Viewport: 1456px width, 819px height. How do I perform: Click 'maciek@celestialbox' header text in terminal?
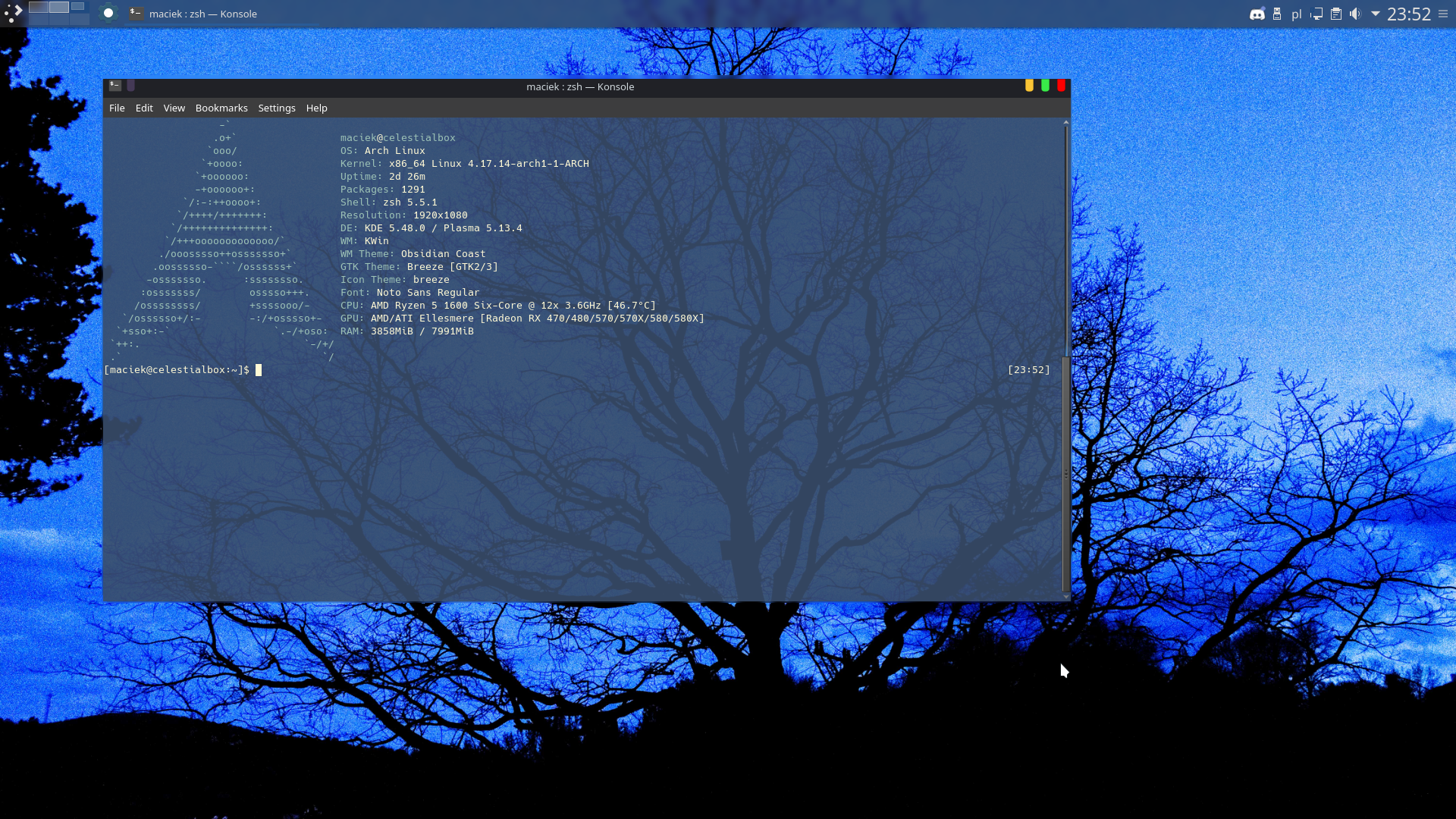398,138
